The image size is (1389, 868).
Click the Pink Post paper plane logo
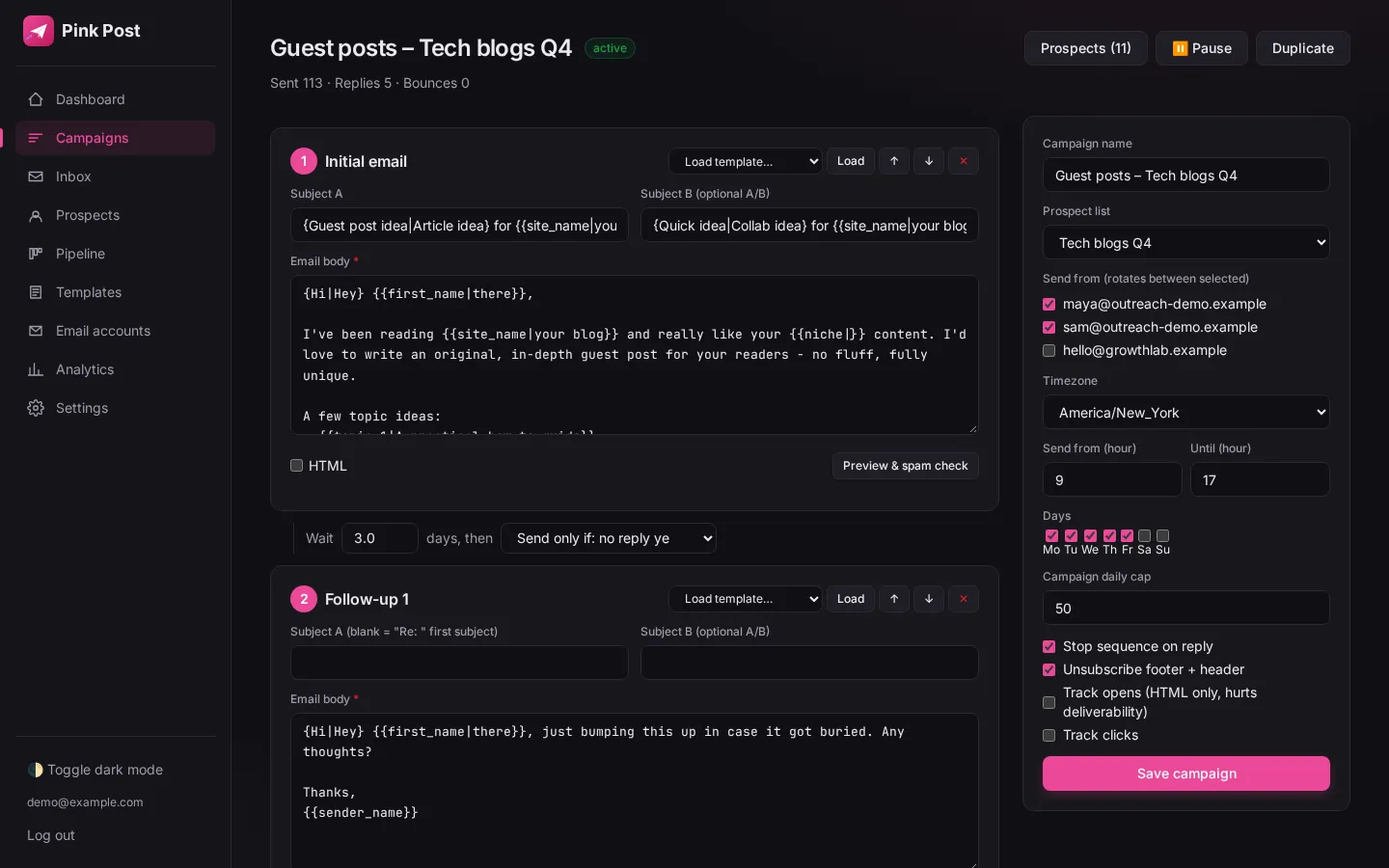pyautogui.click(x=39, y=31)
